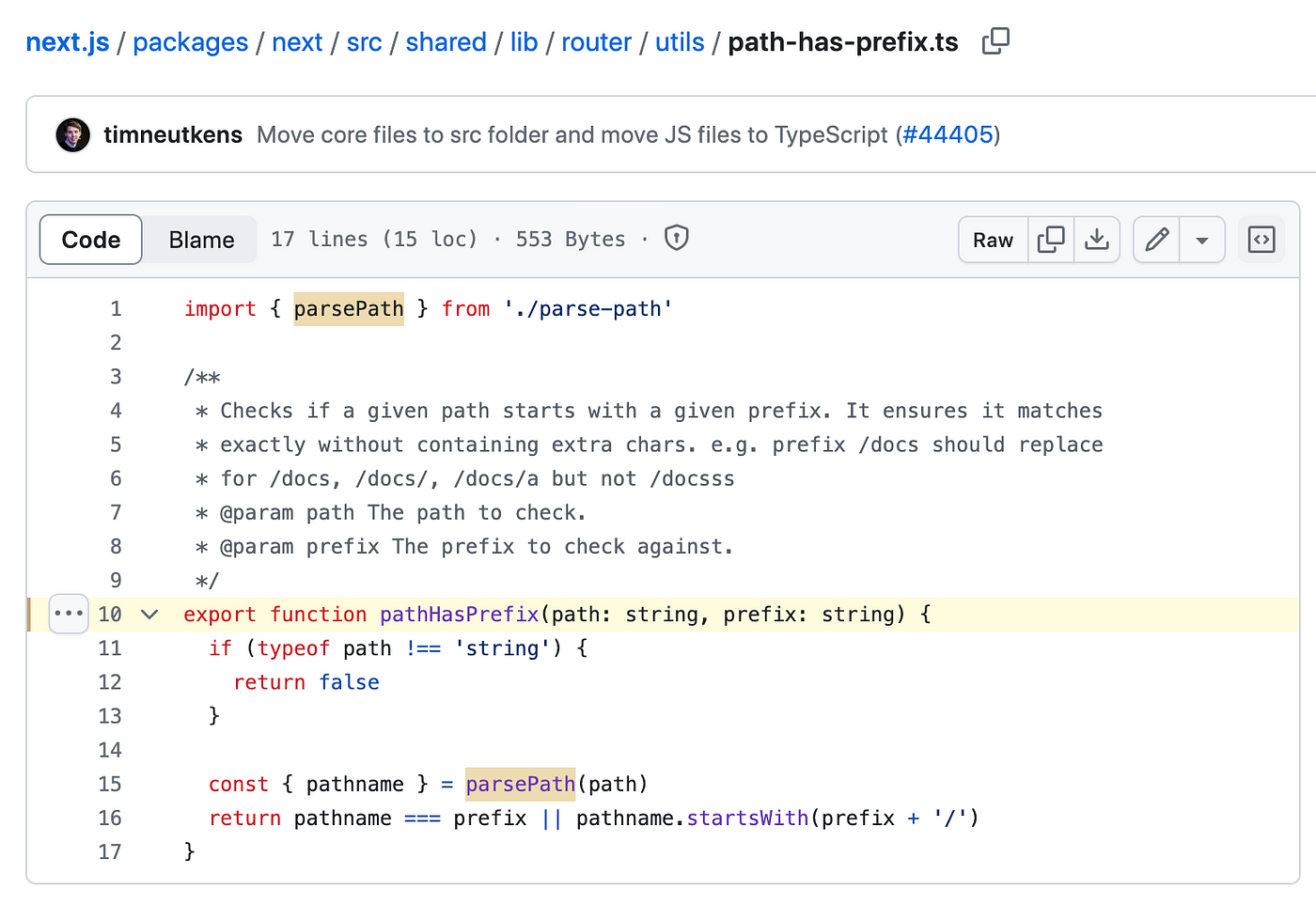Open the utils folder breadcrumb

coord(680,42)
